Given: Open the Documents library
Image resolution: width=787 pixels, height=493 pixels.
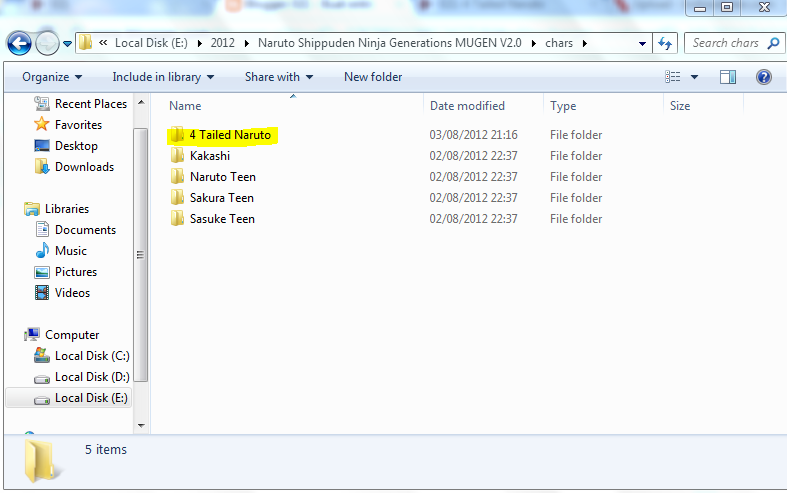Looking at the screenshot, I should (x=75, y=230).
